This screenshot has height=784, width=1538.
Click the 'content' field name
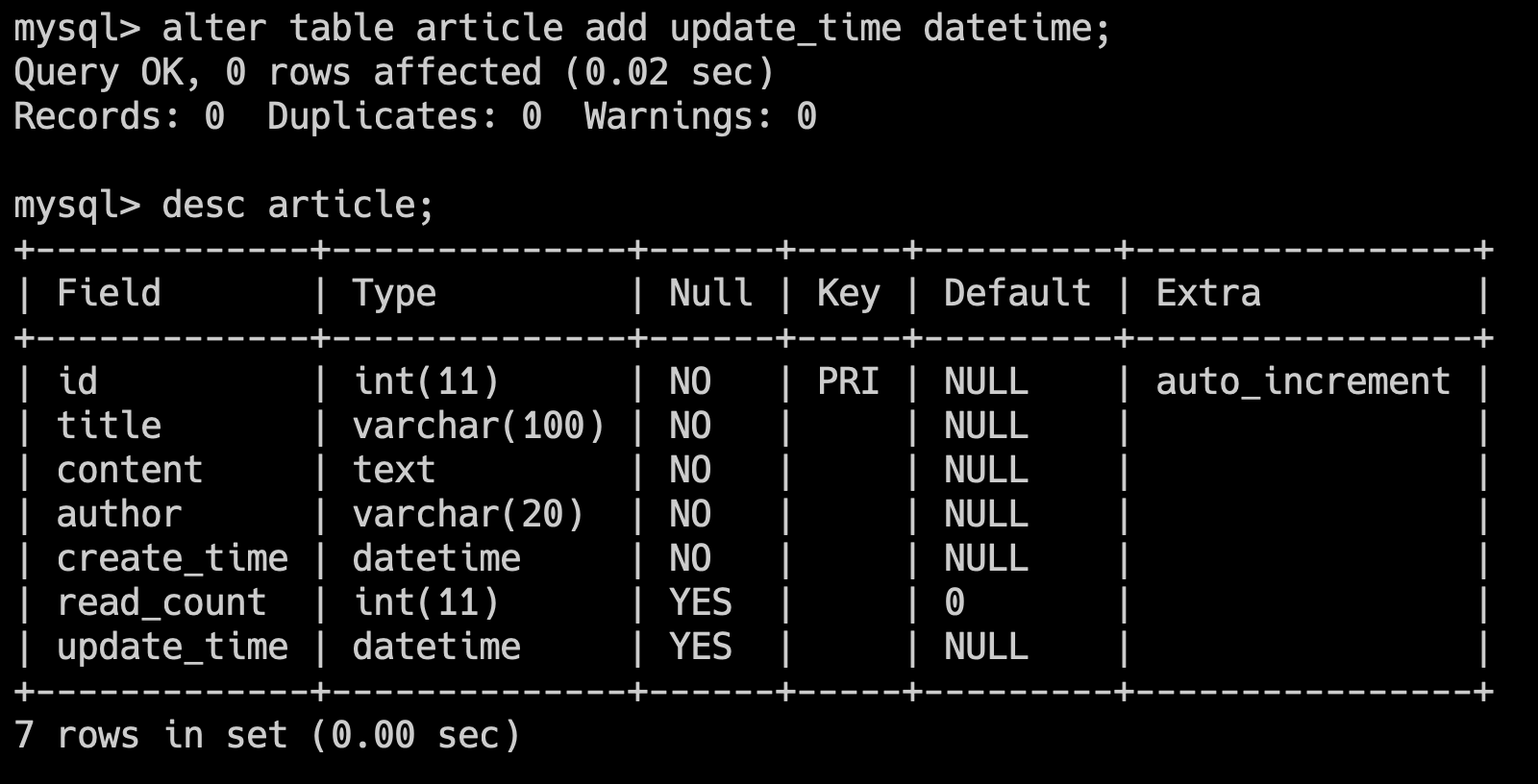click(130, 470)
